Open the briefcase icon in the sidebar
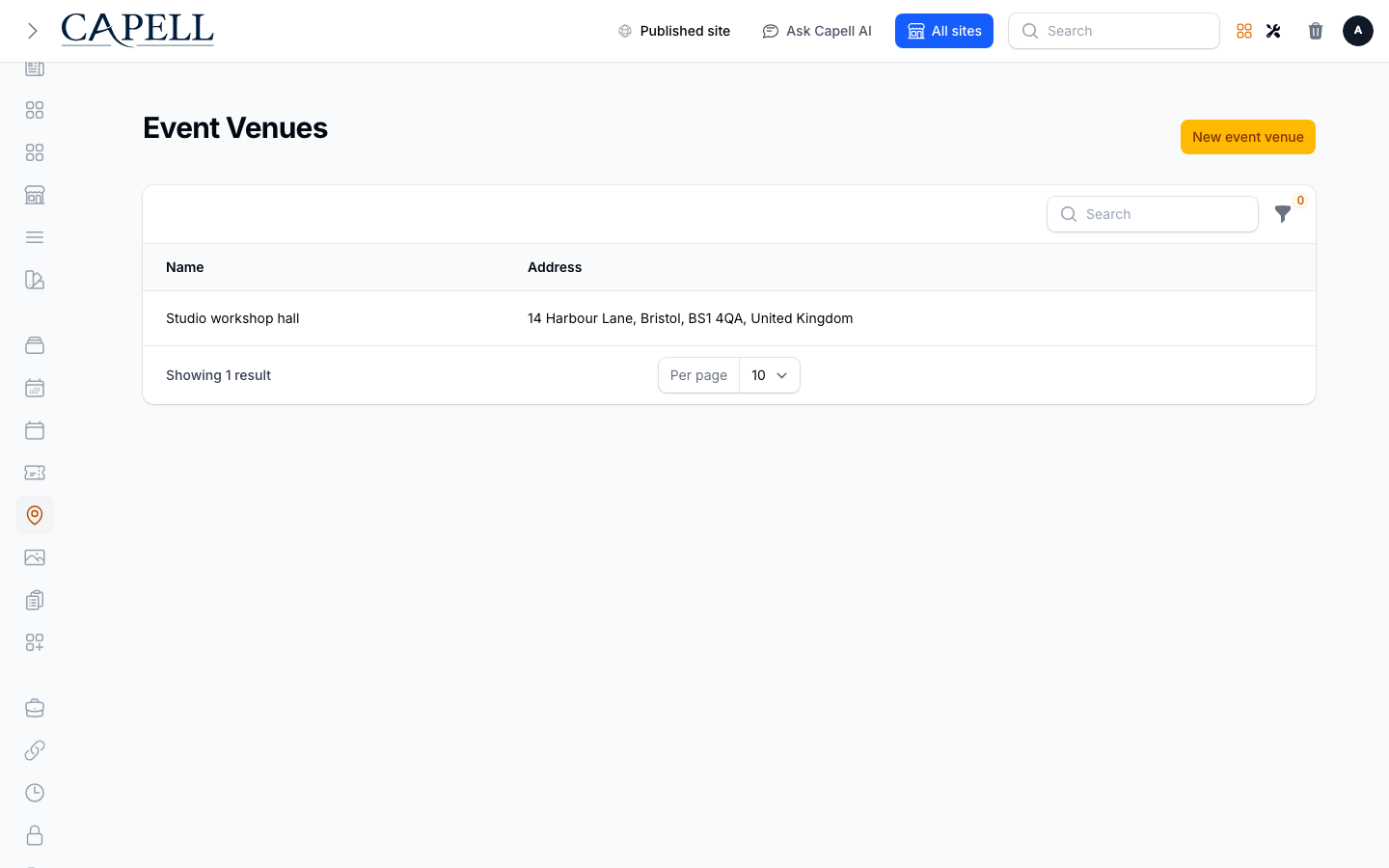Image resolution: width=1389 pixels, height=868 pixels. tap(35, 708)
